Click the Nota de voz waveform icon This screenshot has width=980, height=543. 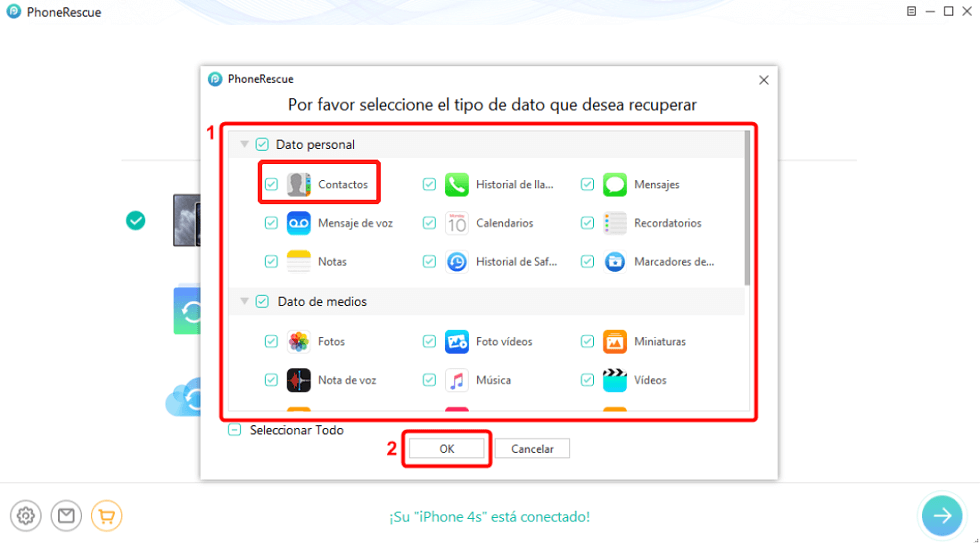tap(299, 380)
